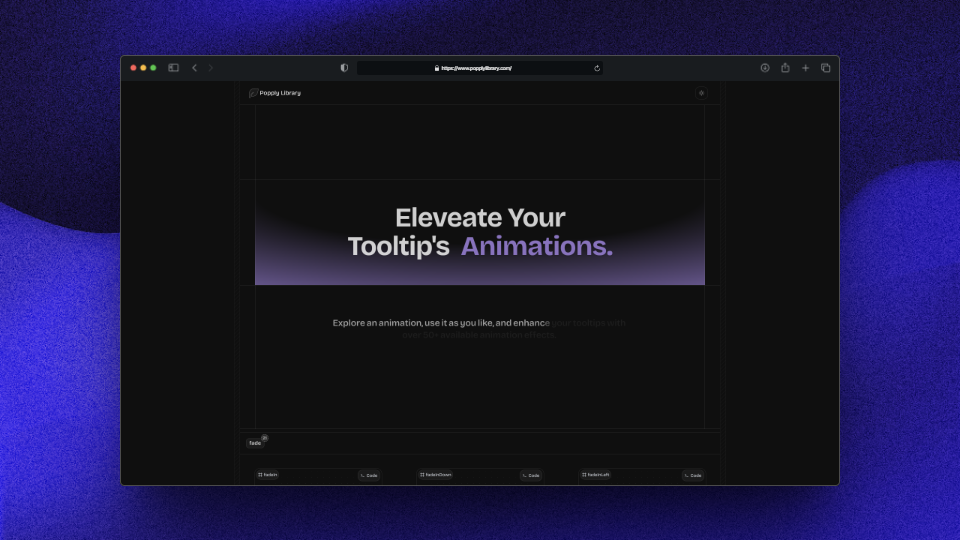Click the lock icon in address bar
Screen dimensions: 960x540
coord(437,68)
